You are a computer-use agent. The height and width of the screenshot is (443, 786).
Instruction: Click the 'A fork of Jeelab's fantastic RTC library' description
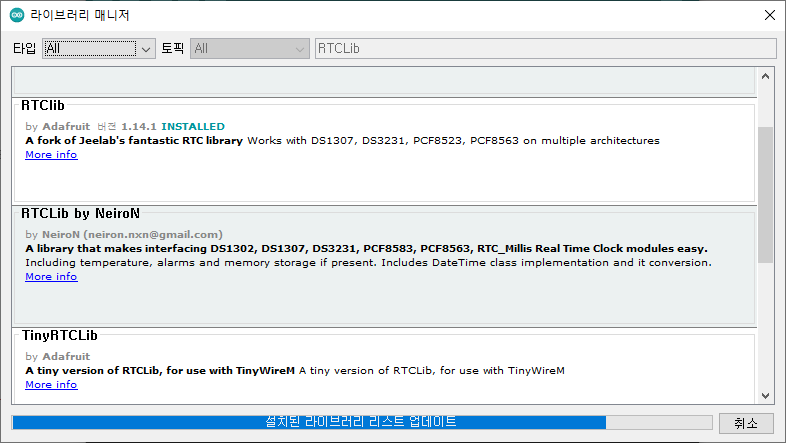pyautogui.click(x=134, y=141)
